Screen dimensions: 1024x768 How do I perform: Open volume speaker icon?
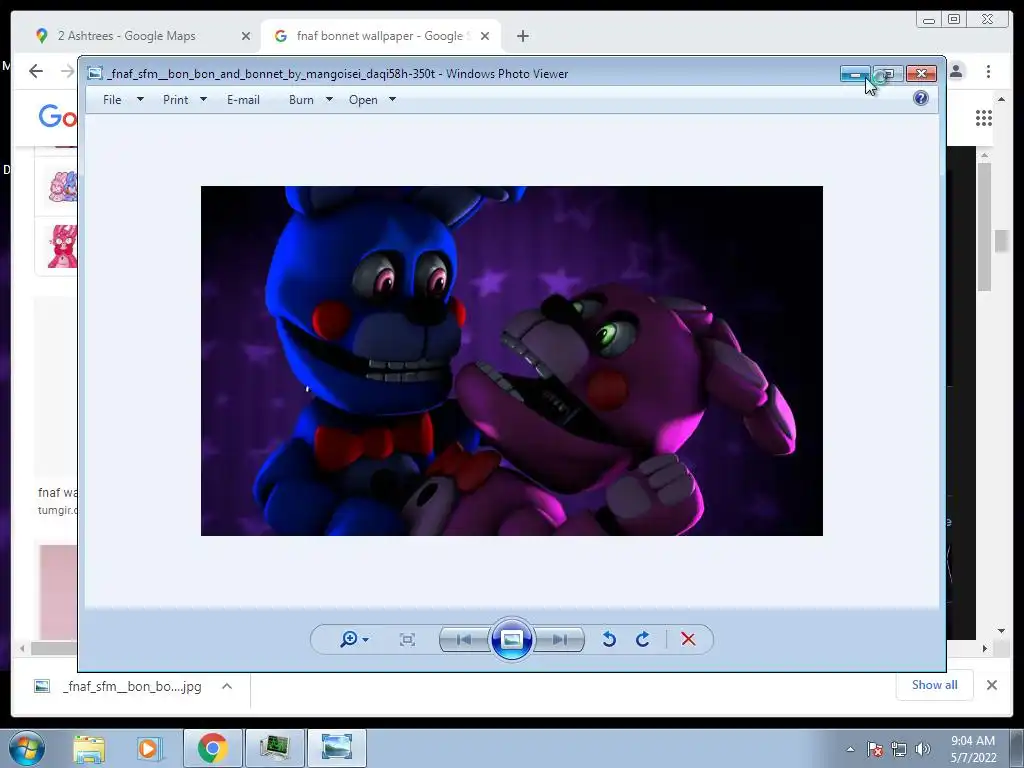coord(922,749)
